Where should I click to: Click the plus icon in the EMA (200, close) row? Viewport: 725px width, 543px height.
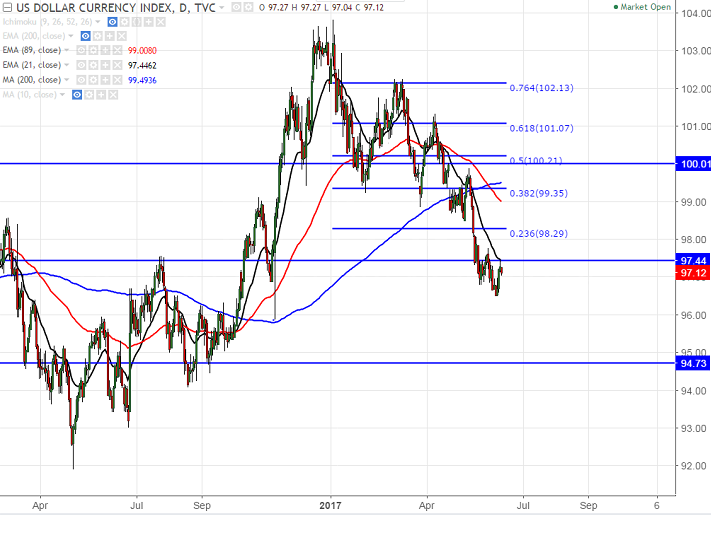click(x=110, y=36)
